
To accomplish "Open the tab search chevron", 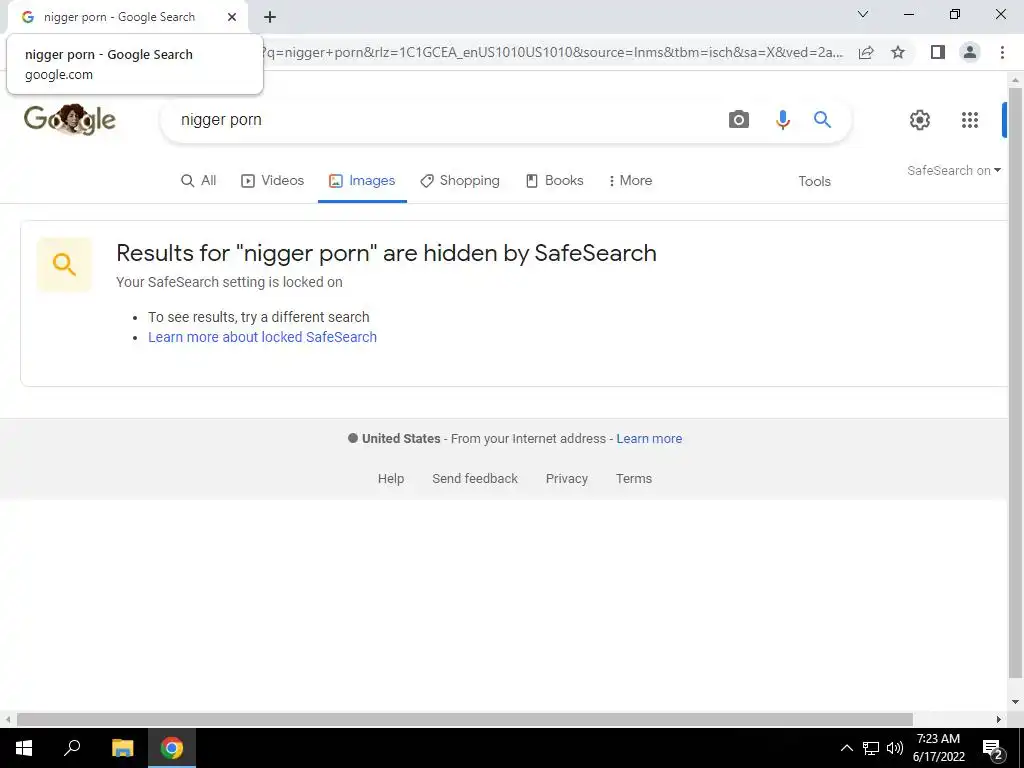I will 863,14.
